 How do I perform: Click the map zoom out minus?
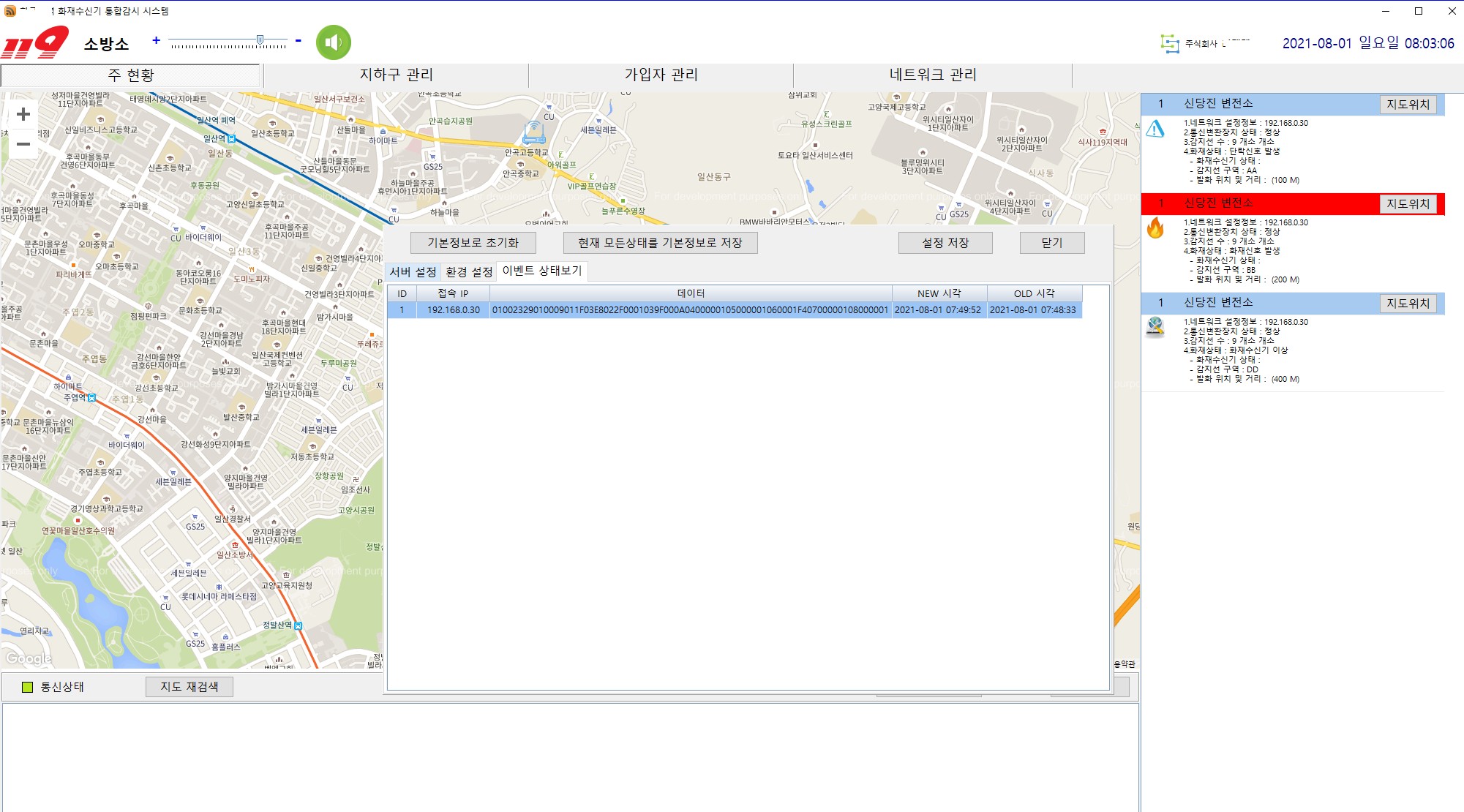click(x=23, y=144)
